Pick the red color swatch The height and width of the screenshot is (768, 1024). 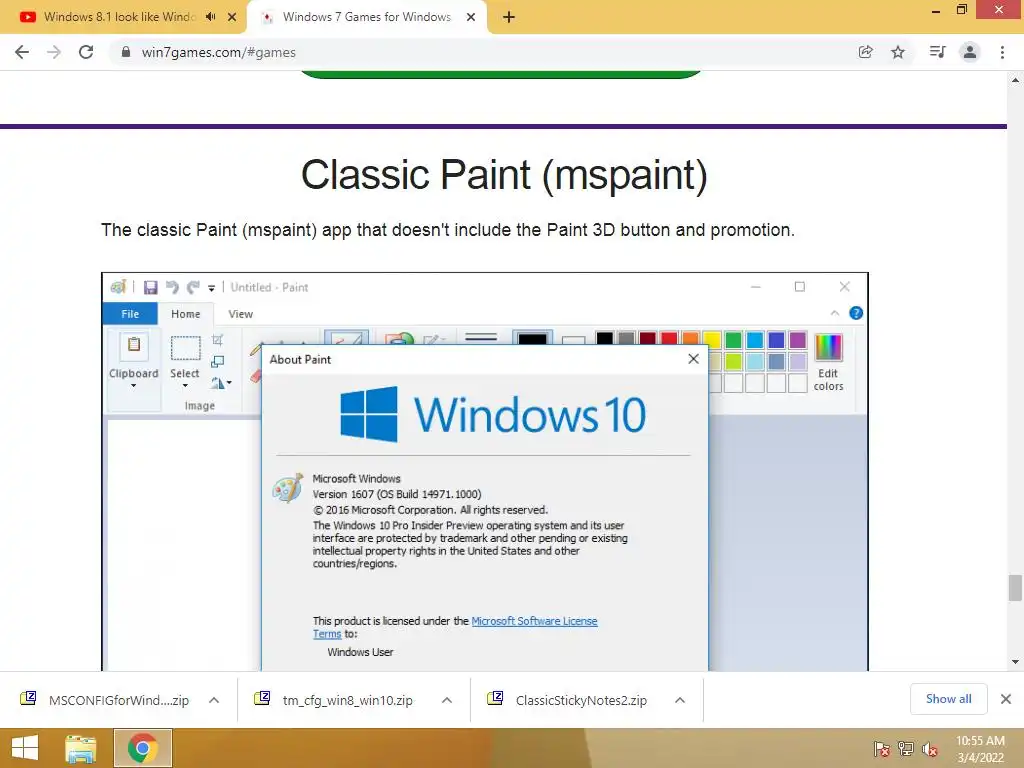(669, 340)
